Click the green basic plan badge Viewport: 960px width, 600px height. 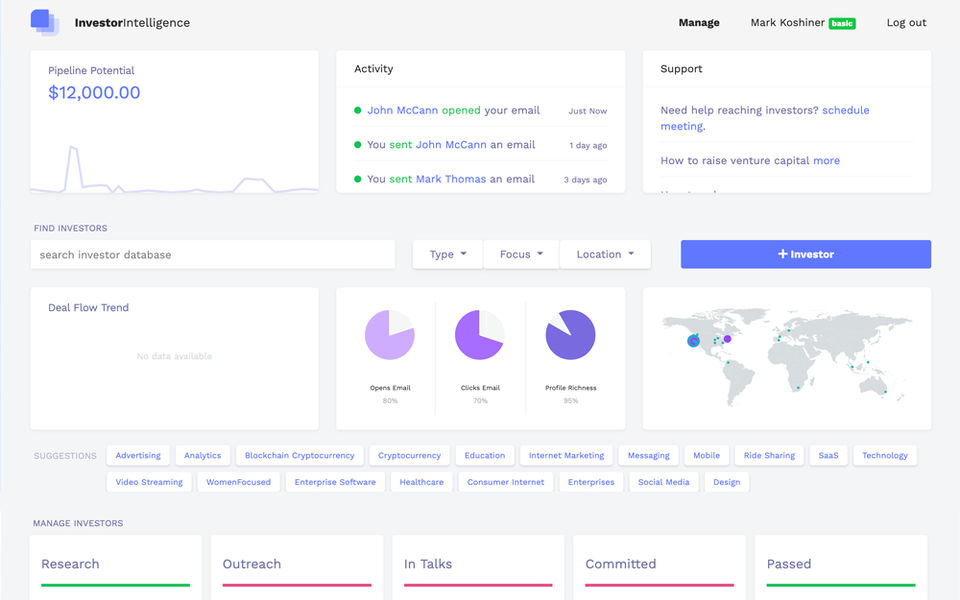tap(842, 23)
